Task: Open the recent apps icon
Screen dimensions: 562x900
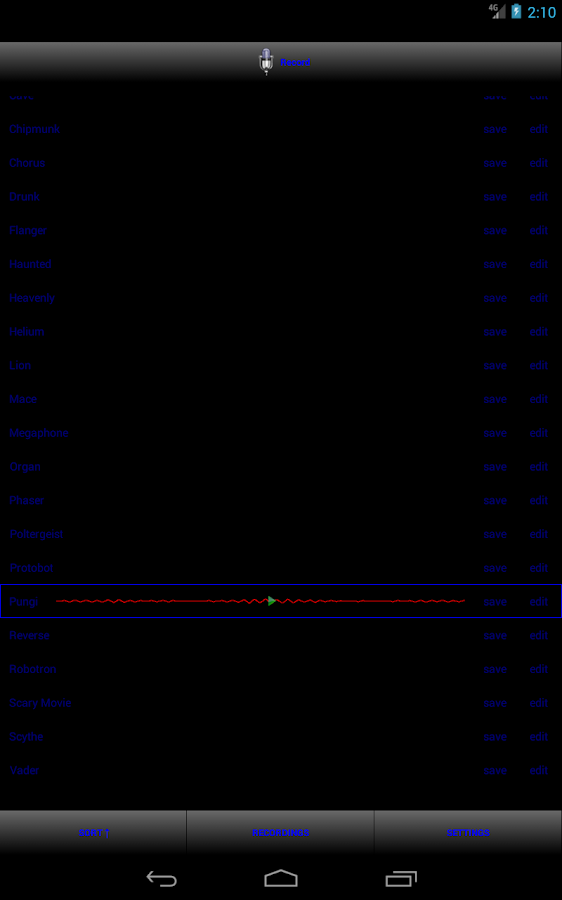Action: tap(401, 879)
